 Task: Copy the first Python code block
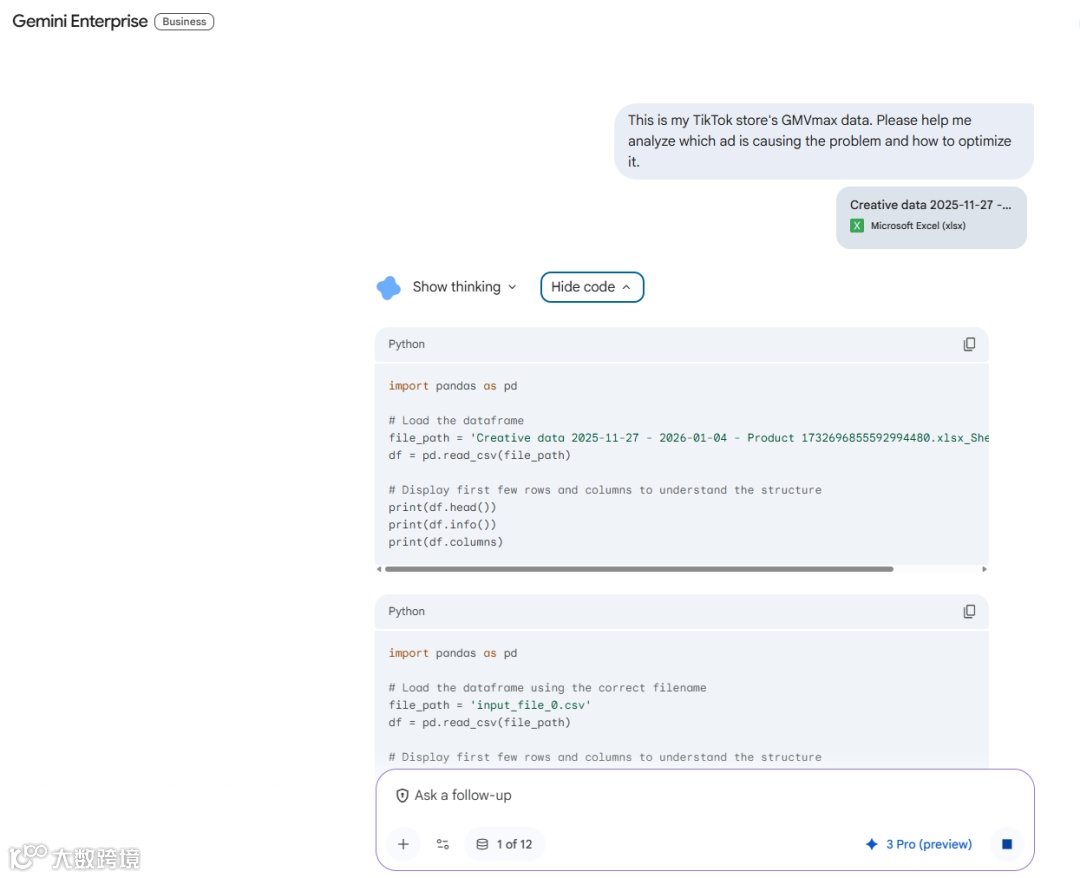(x=968, y=344)
